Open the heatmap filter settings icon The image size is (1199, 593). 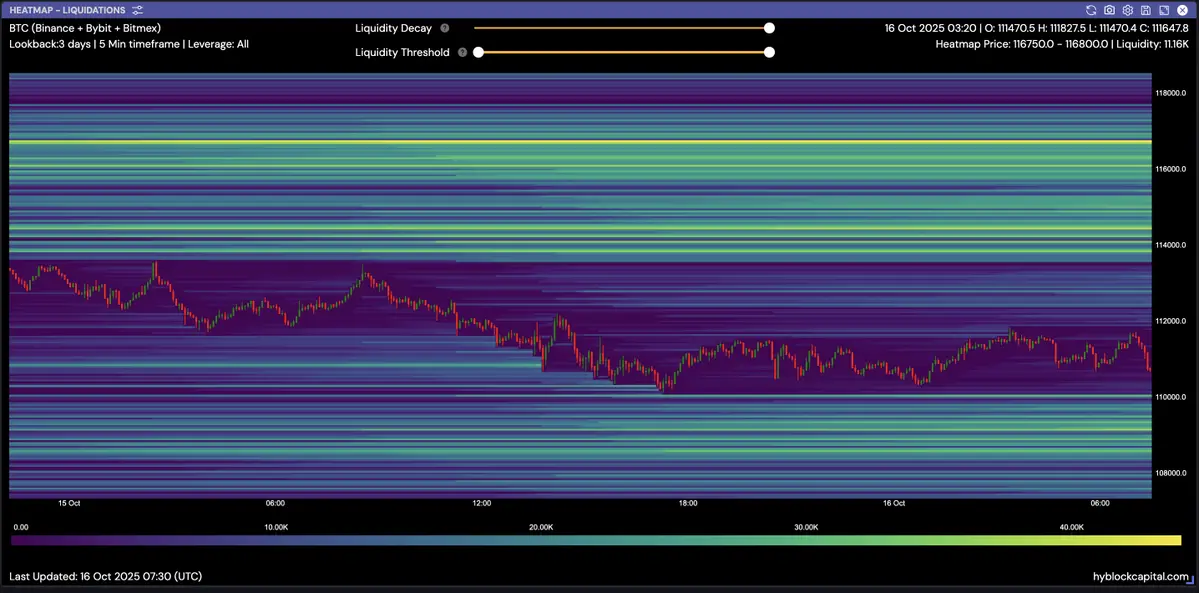coord(137,10)
